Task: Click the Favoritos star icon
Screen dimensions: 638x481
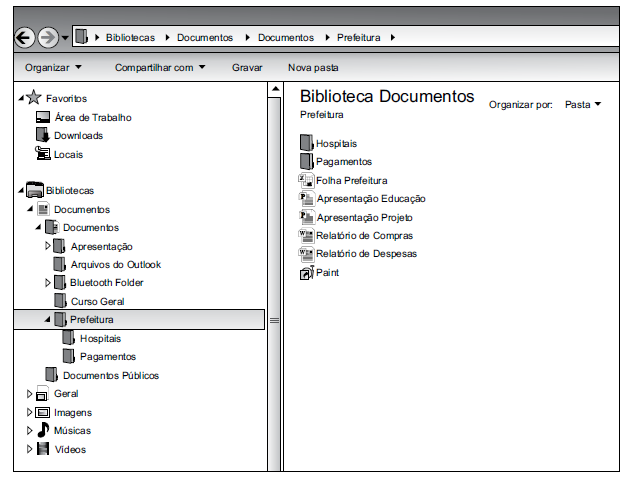Action: click(x=34, y=98)
